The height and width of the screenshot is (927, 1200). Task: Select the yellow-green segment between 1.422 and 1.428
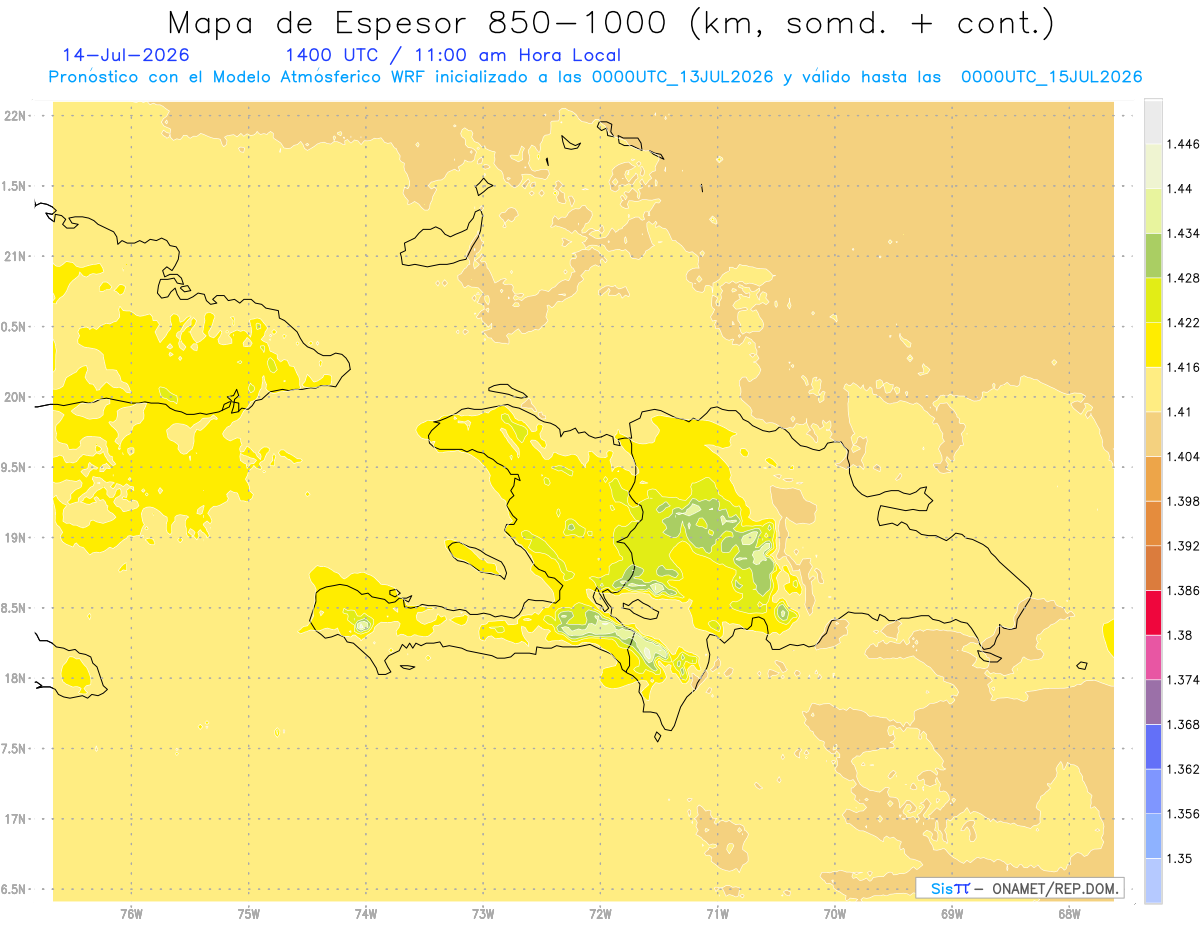(x=1153, y=300)
